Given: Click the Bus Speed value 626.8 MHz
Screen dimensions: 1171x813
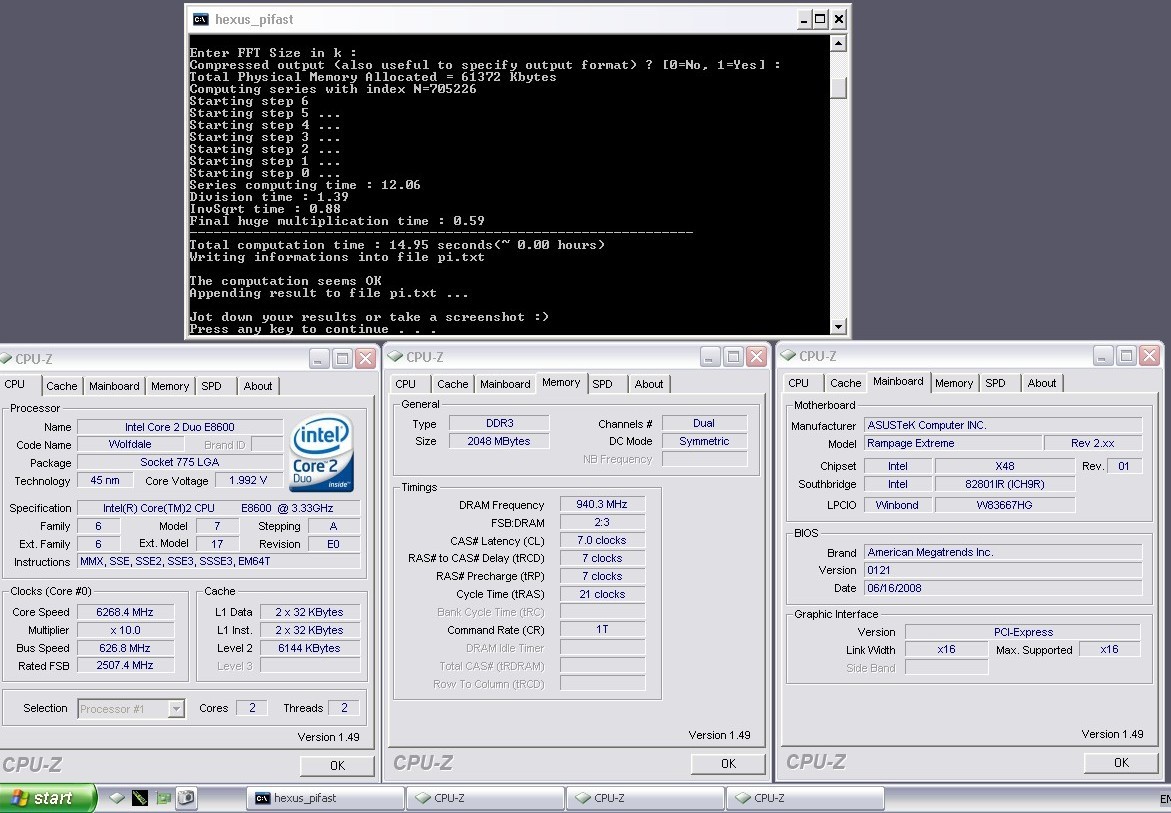Looking at the screenshot, I should [125, 648].
